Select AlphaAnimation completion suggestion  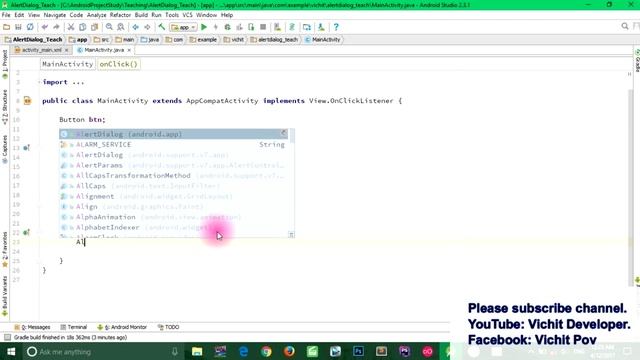173,217
